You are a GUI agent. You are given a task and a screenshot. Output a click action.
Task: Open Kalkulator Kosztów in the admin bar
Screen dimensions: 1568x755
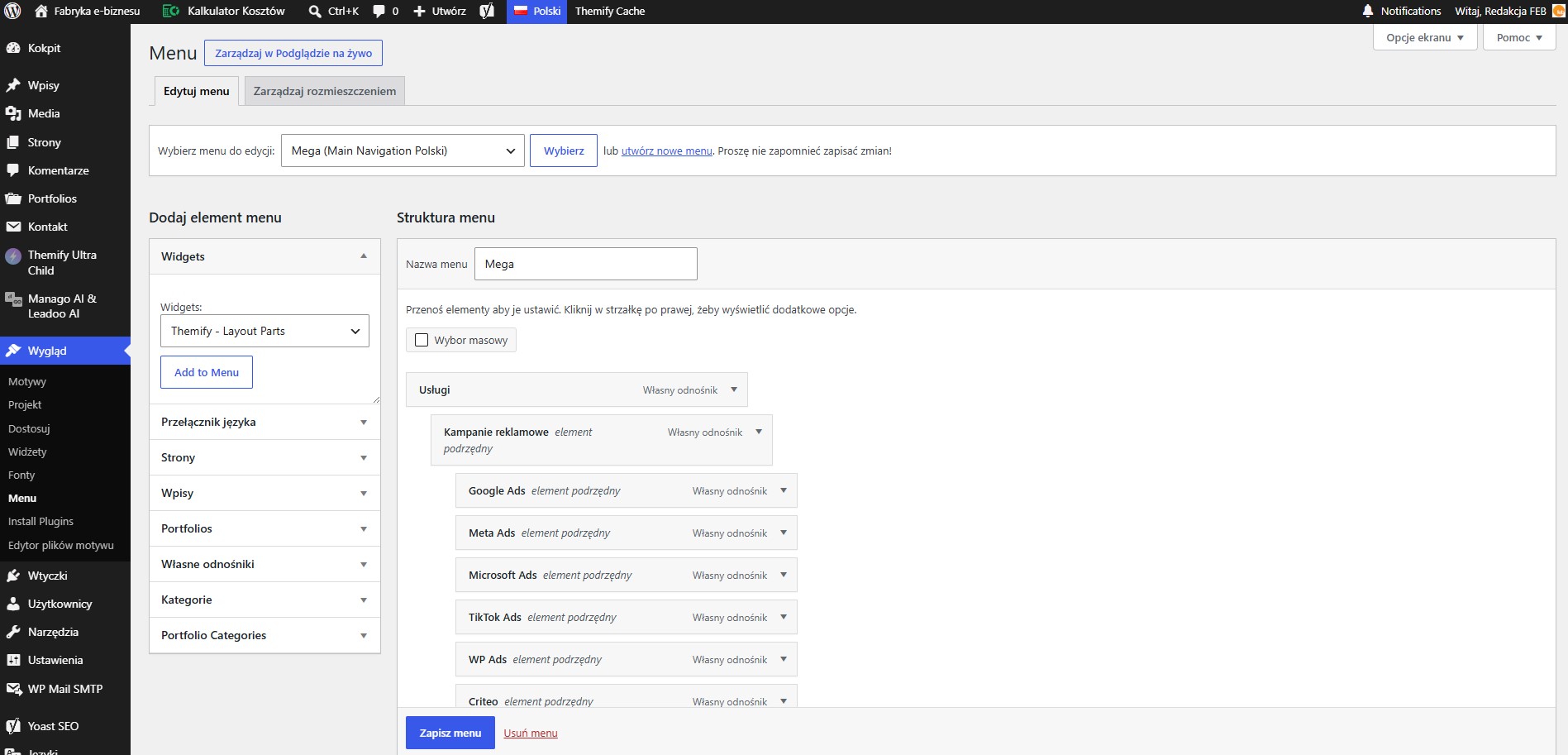(x=224, y=11)
